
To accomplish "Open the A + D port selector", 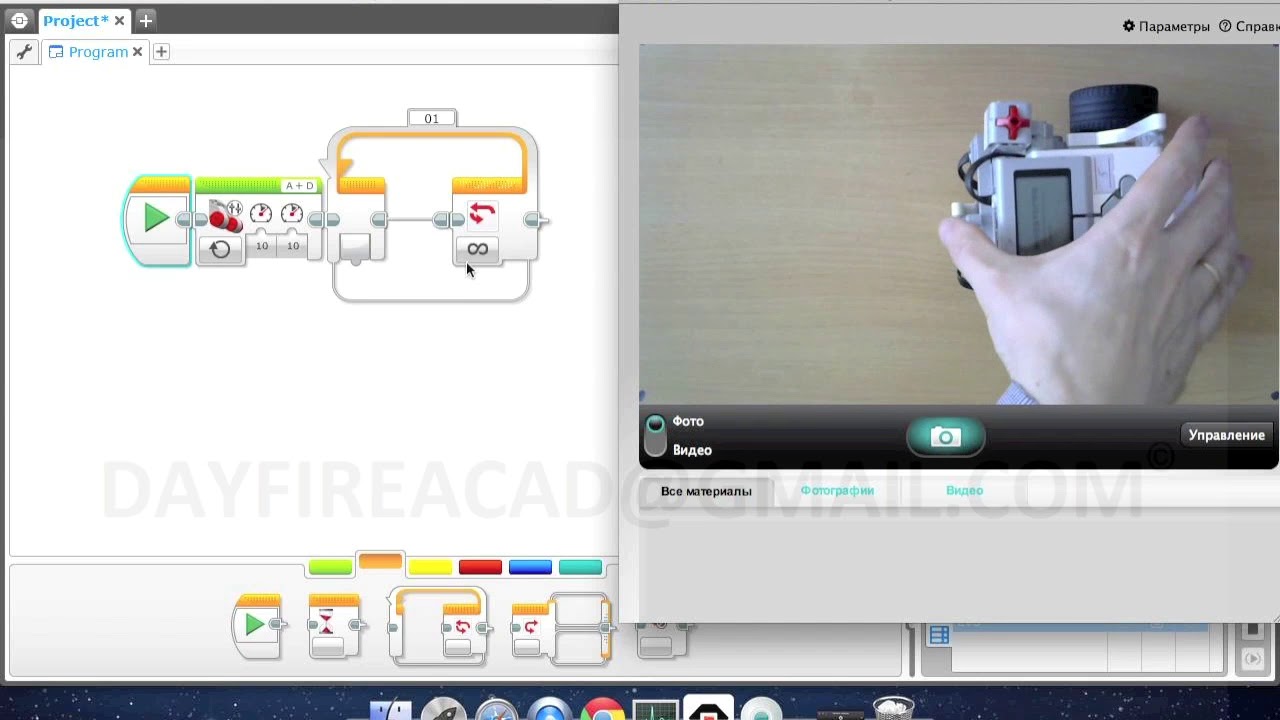I will point(299,186).
